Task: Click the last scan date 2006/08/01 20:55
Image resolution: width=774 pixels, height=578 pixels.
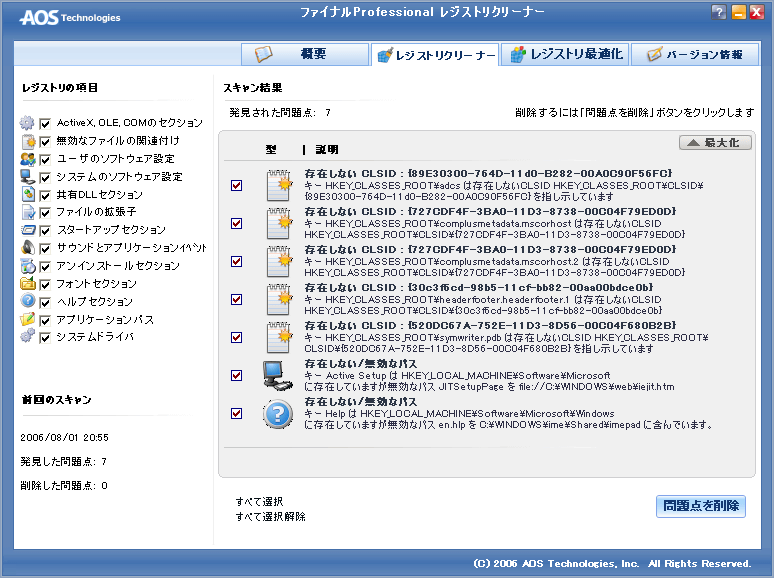Action: (65, 437)
